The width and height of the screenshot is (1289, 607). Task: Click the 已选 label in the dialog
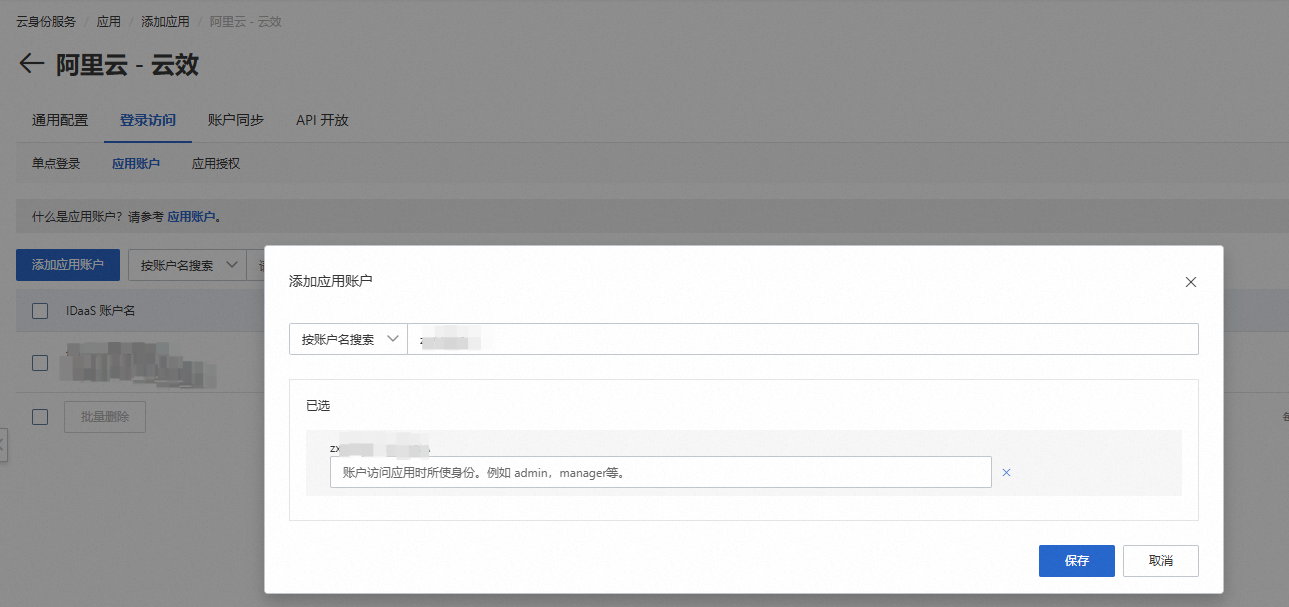click(x=318, y=405)
